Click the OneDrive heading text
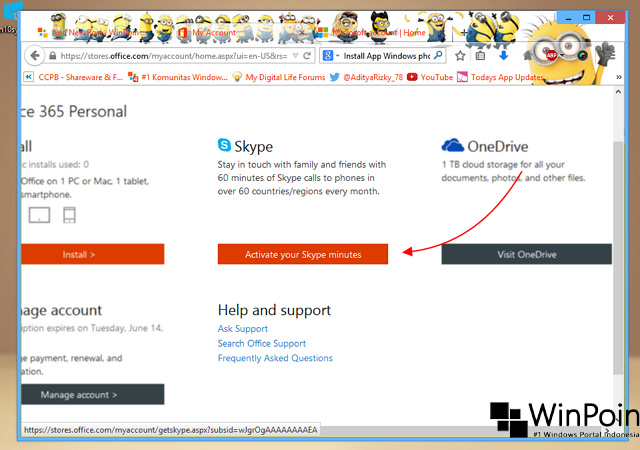640x450 pixels. click(498, 146)
